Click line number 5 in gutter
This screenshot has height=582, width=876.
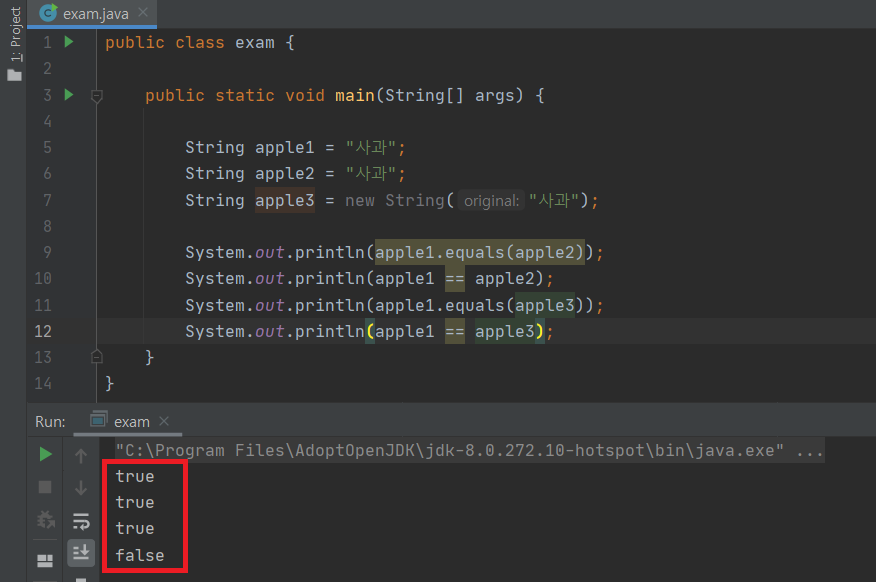click(47, 147)
